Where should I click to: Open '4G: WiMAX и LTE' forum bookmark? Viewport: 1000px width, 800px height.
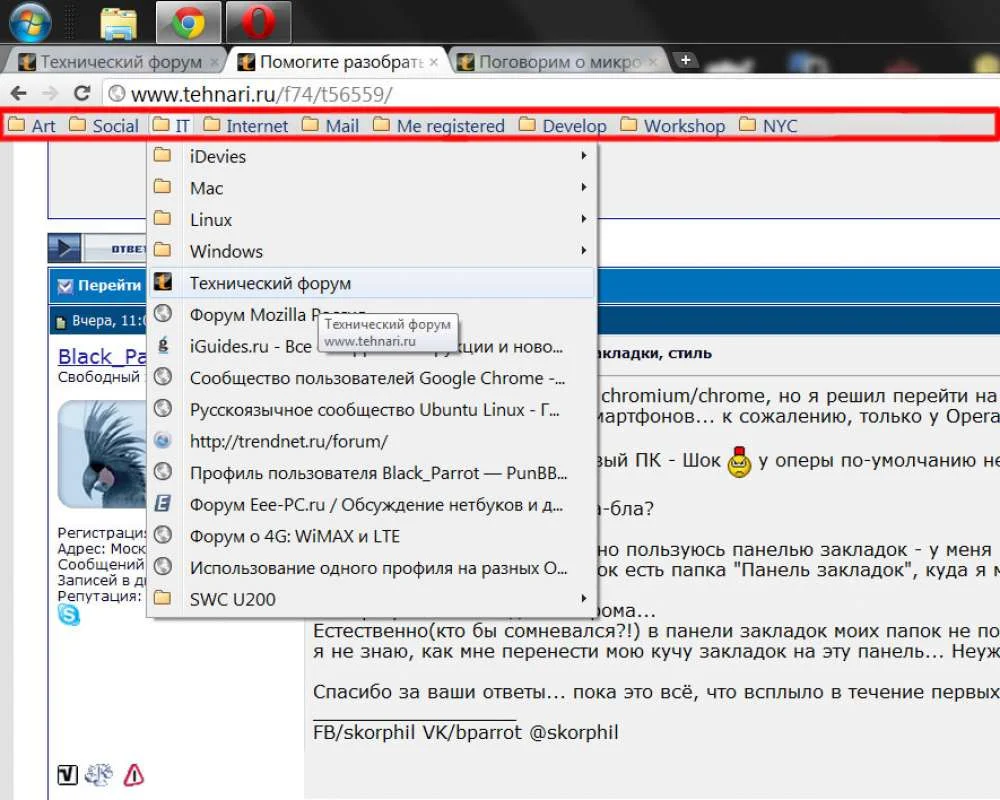(371, 536)
